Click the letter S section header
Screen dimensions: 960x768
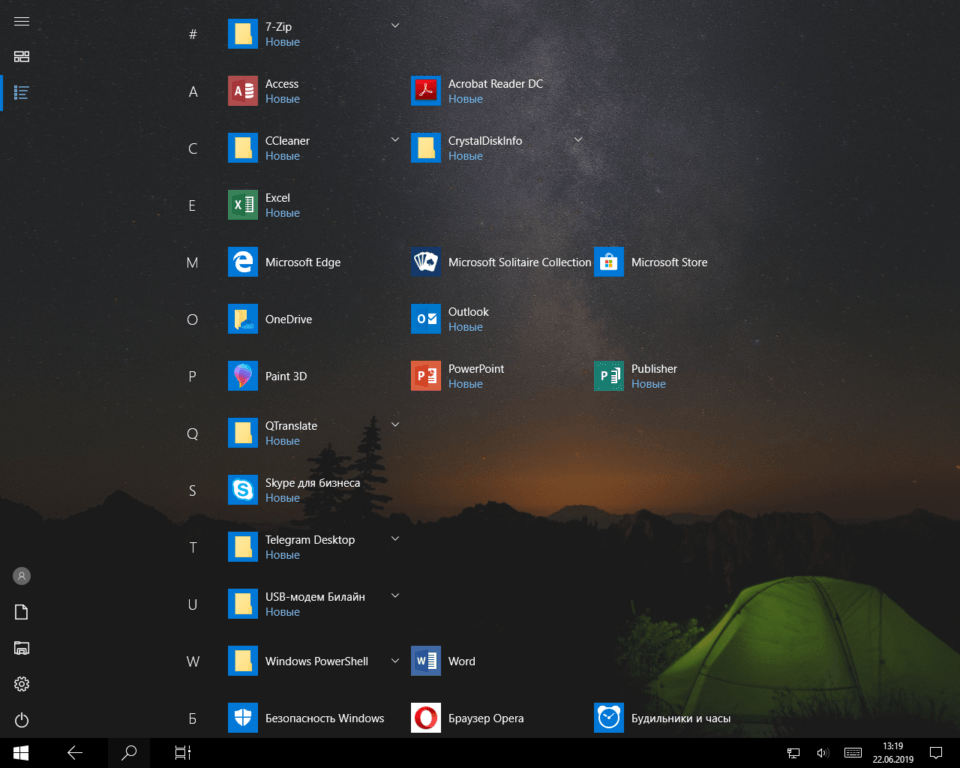click(192, 491)
